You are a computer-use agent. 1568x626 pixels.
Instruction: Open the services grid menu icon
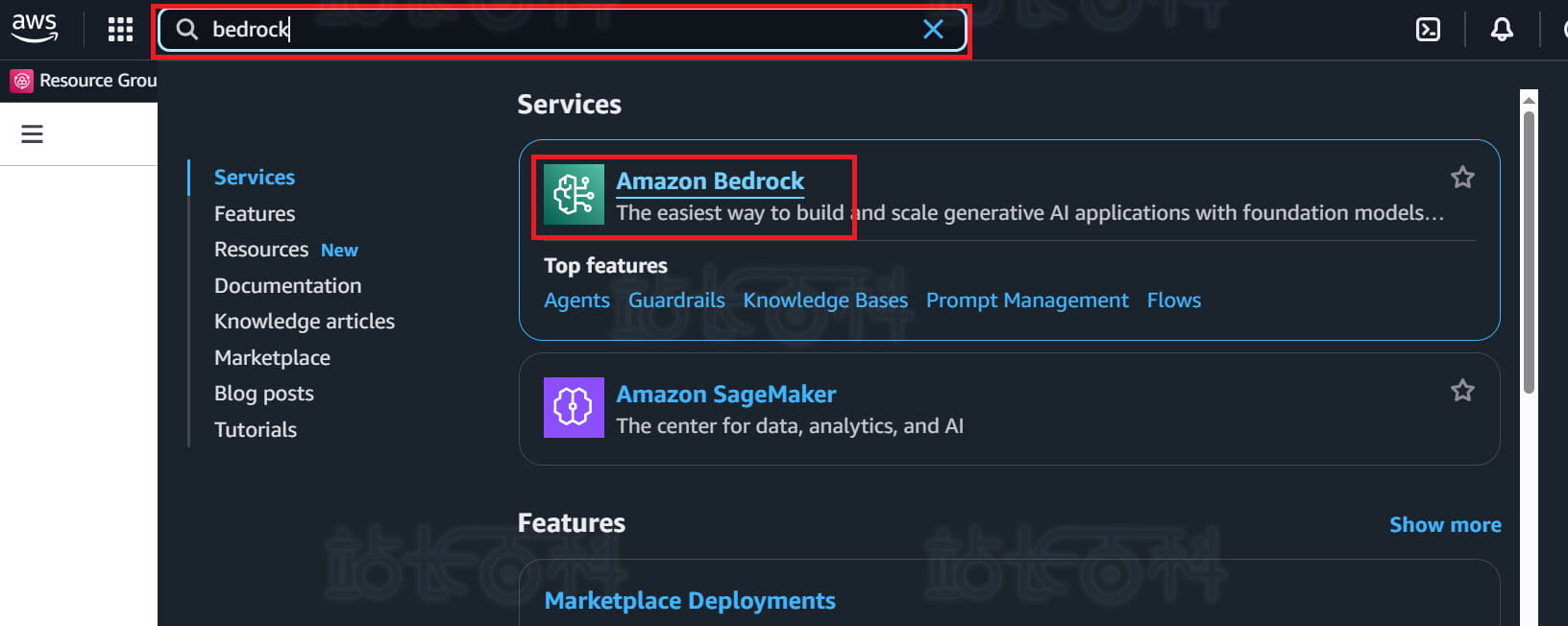click(120, 30)
